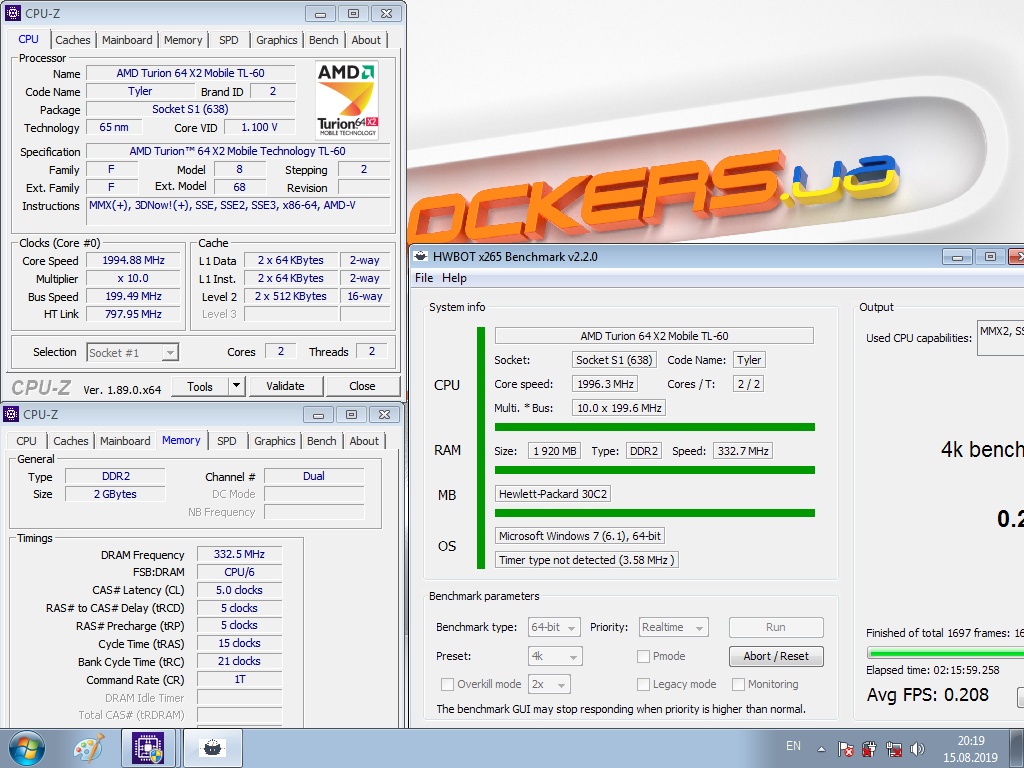
Task: Open the File menu in HWBOT
Action: click(x=424, y=278)
